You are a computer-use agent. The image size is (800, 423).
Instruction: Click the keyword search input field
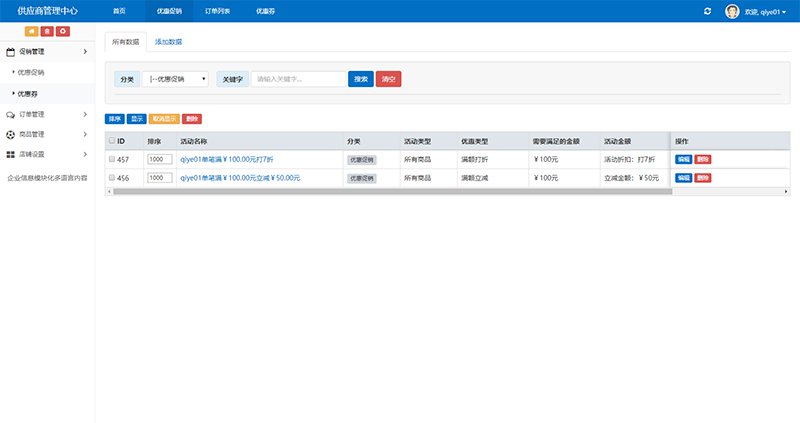point(298,79)
